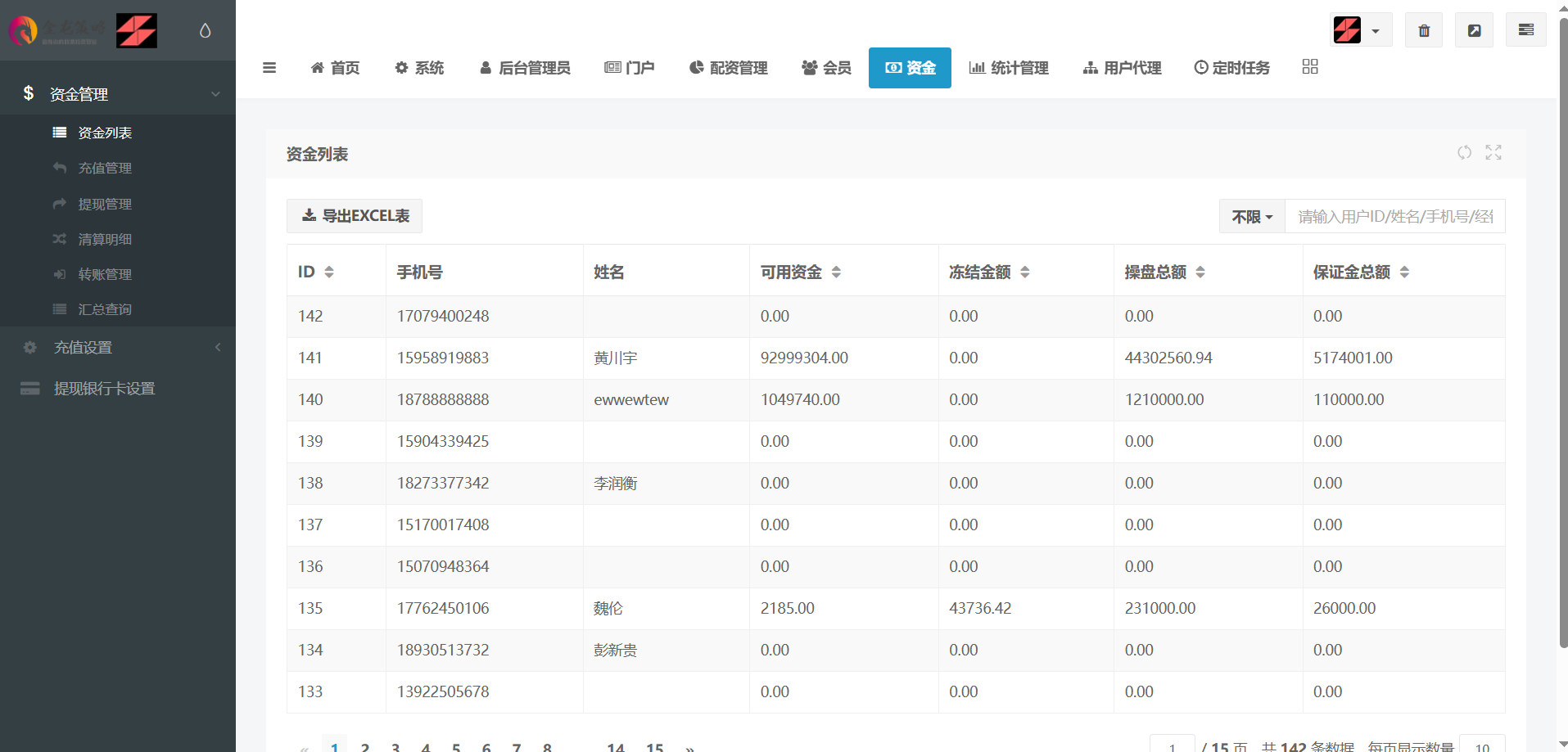This screenshot has width=1568, height=752.
Task: Sort table by 可用资金 column
Action: tap(836, 272)
